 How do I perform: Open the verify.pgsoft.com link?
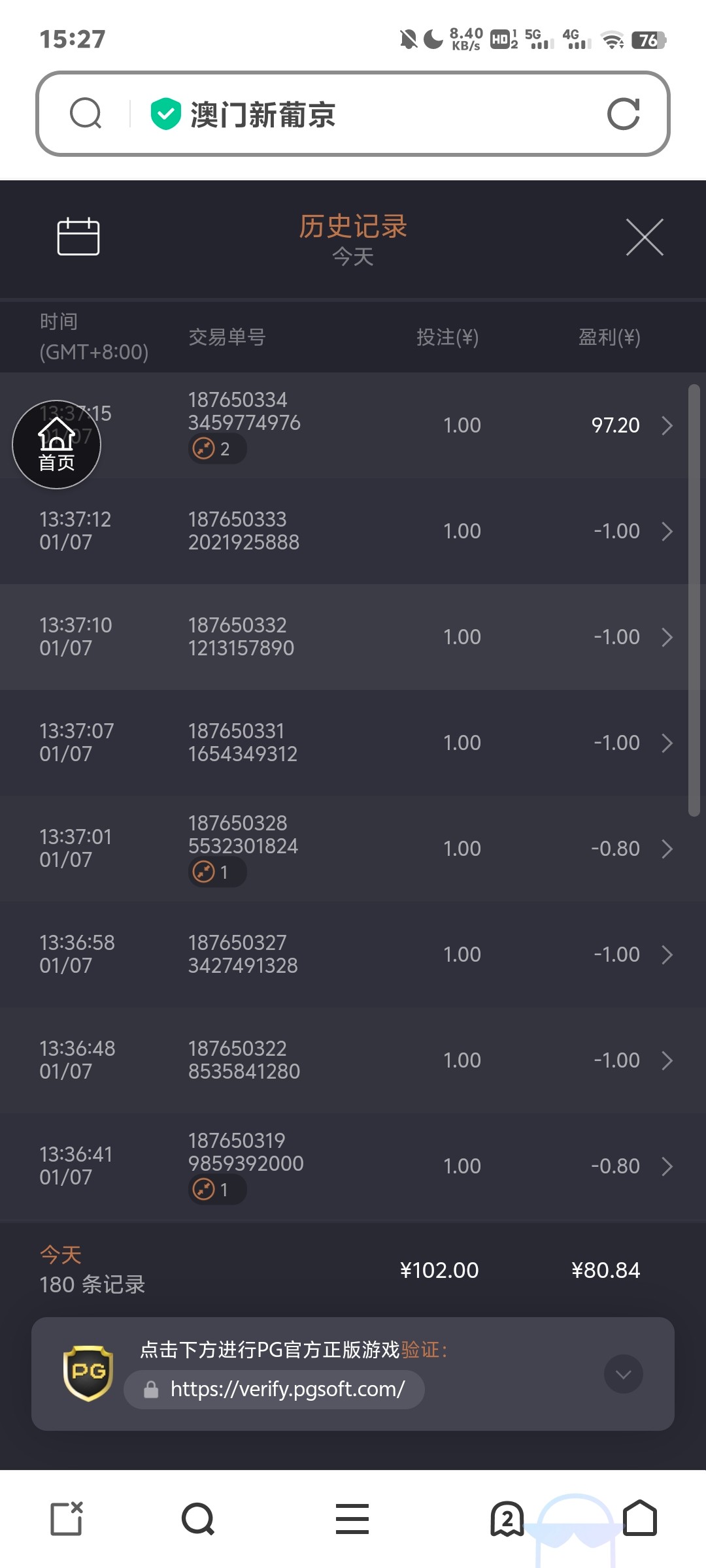click(288, 1389)
